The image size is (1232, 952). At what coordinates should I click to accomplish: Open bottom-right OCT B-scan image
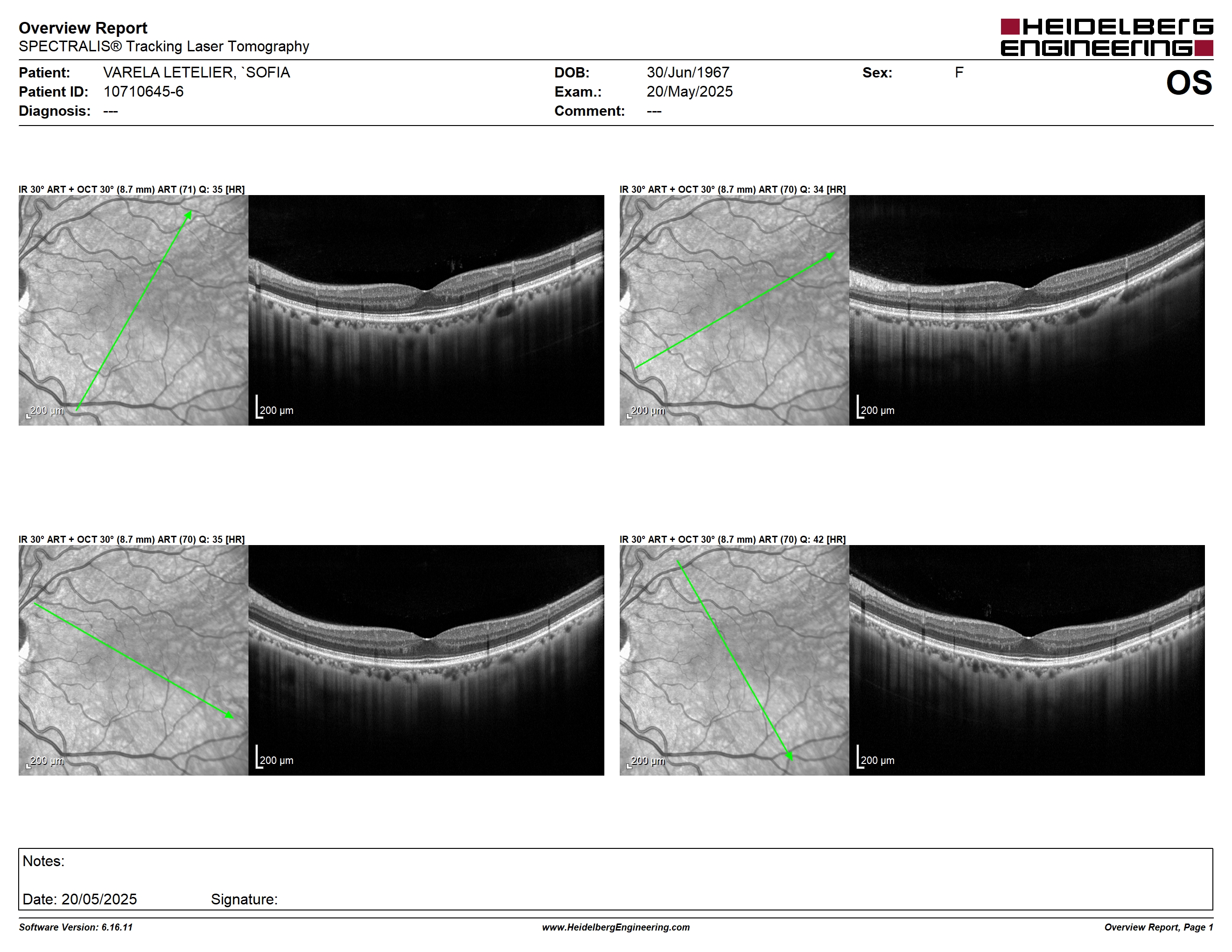click(1027, 660)
